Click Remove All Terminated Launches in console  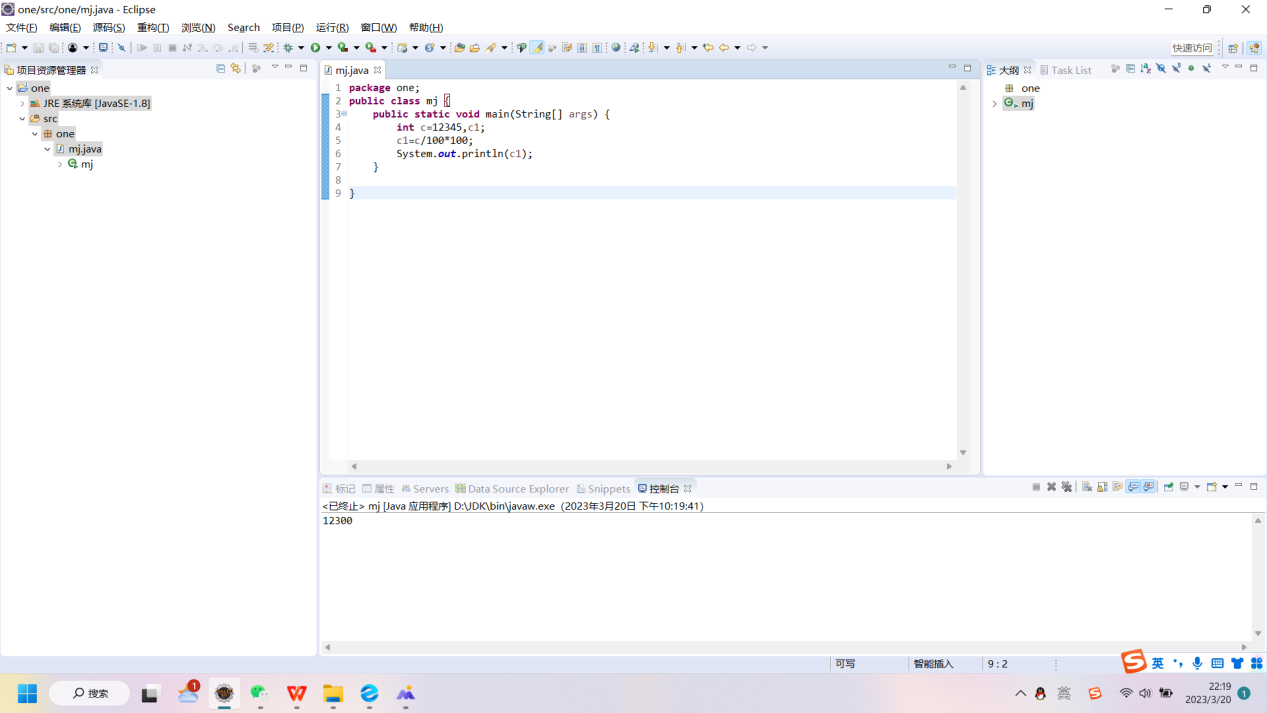click(1067, 487)
